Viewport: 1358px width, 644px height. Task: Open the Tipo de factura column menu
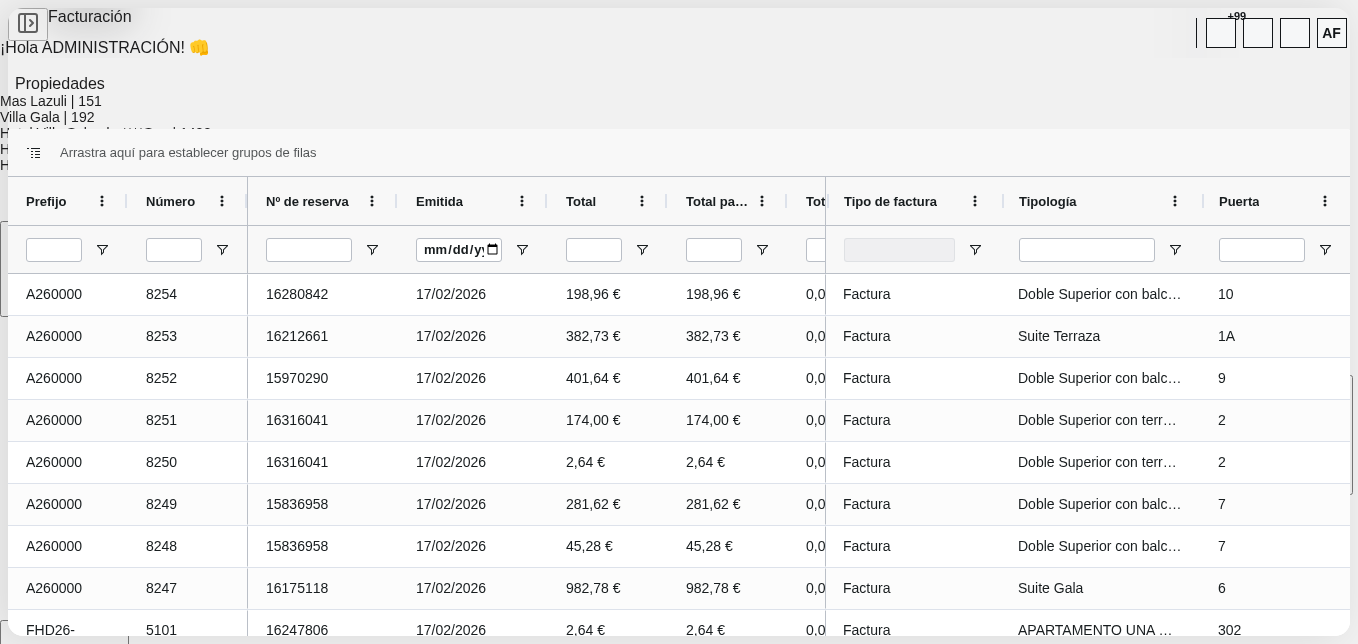(975, 201)
